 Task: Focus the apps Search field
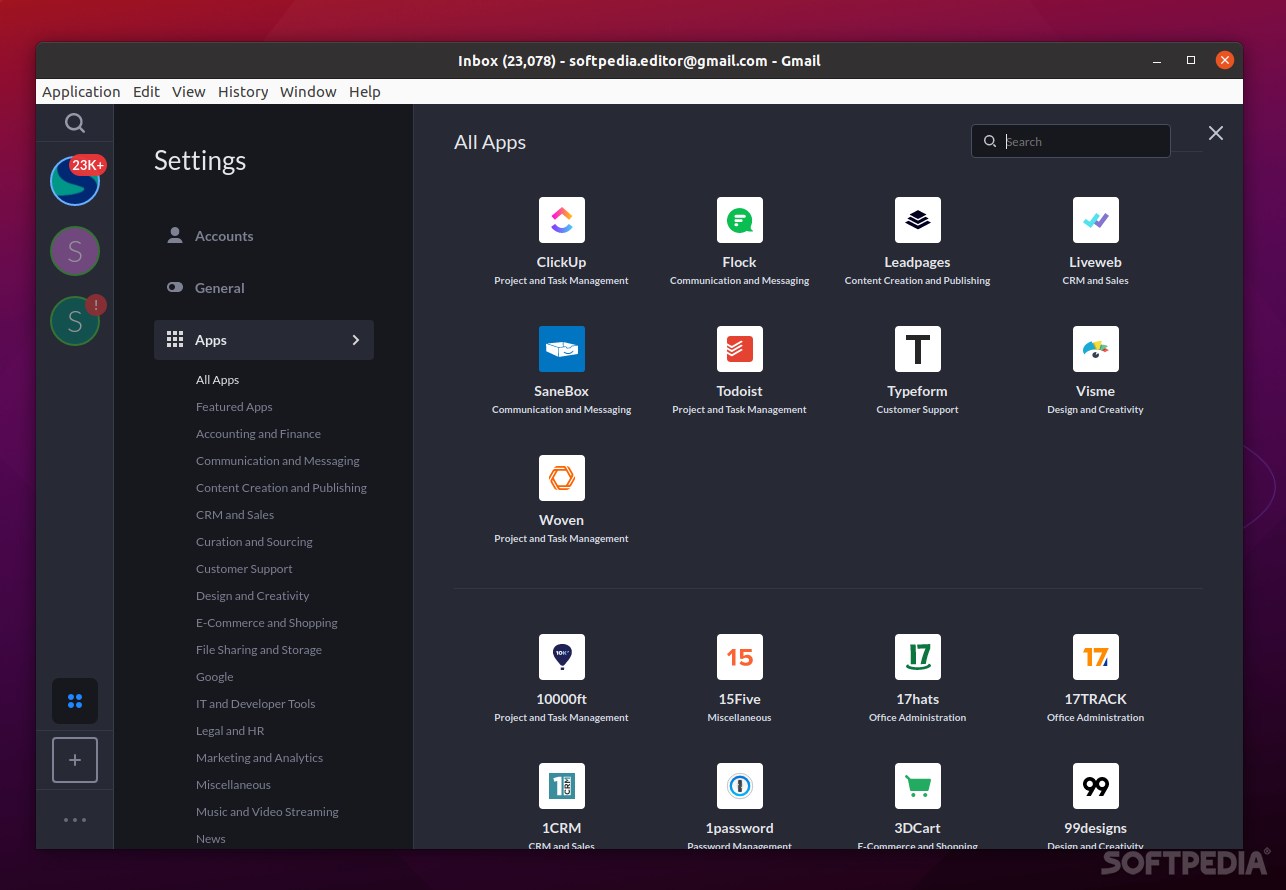(1071, 141)
